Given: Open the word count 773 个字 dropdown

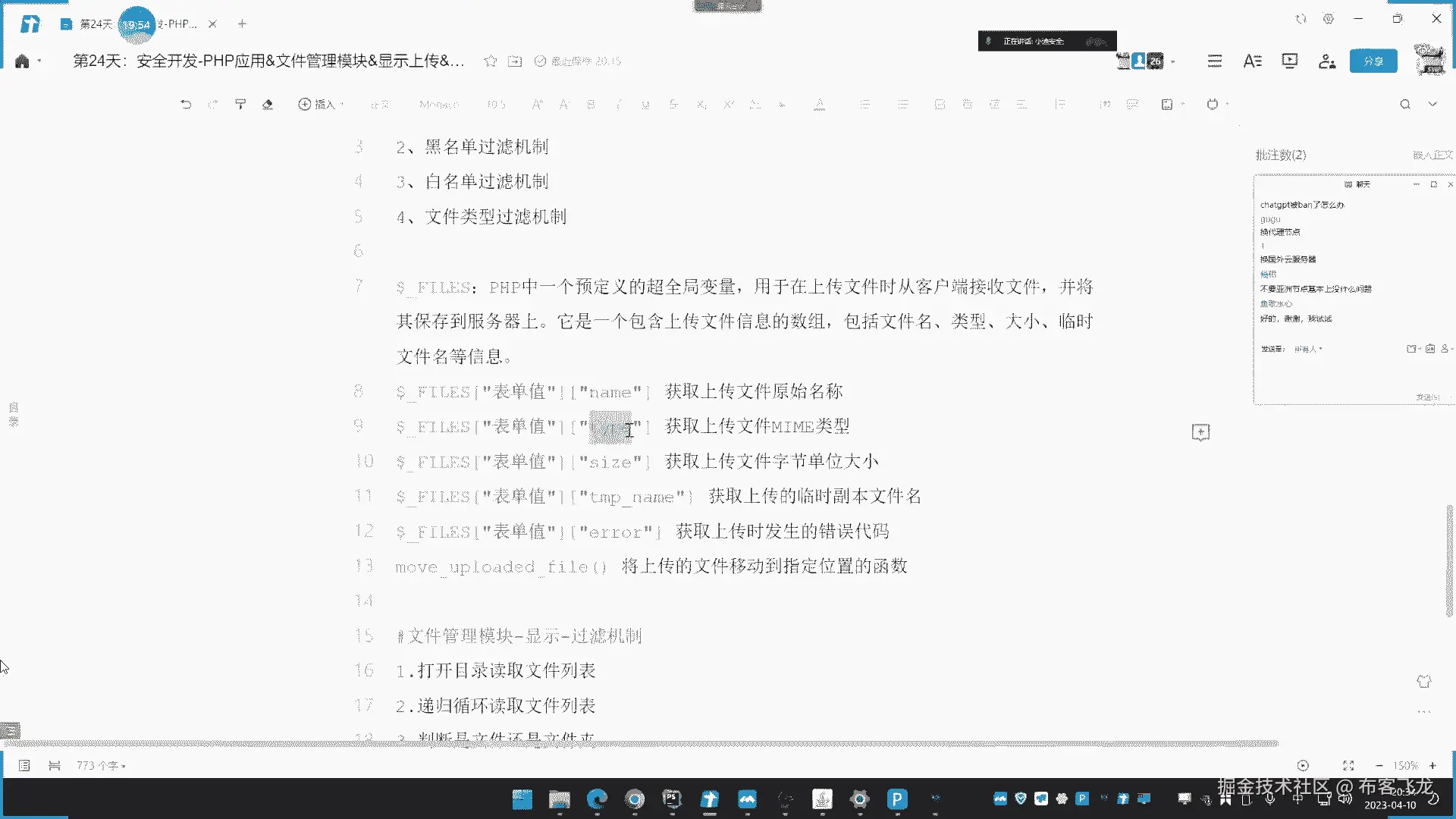Looking at the screenshot, I should [x=100, y=766].
